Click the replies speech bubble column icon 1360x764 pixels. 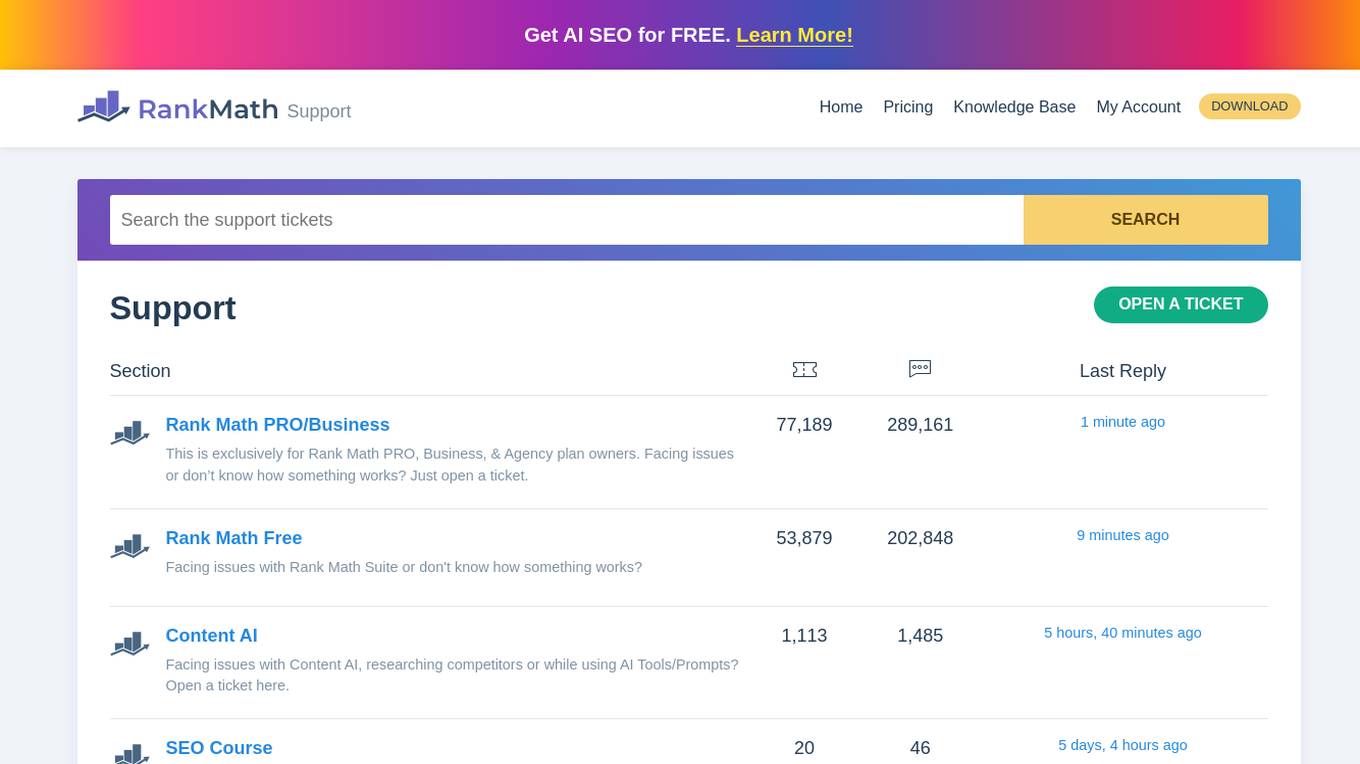point(920,369)
